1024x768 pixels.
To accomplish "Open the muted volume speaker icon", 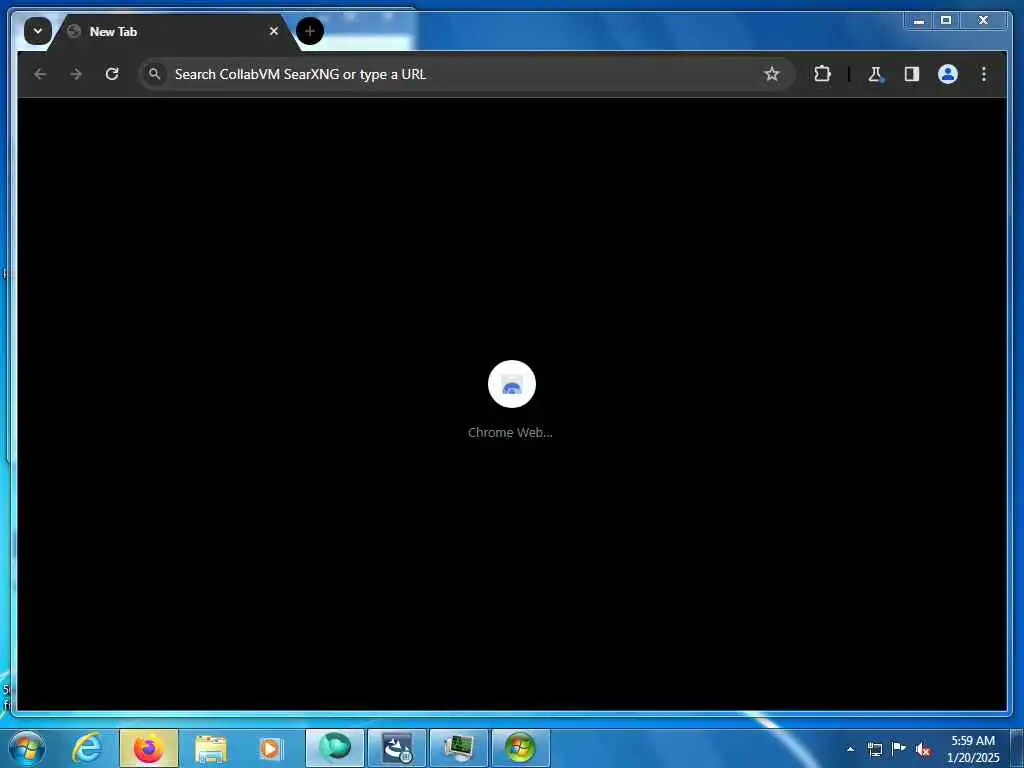I will click(x=923, y=749).
